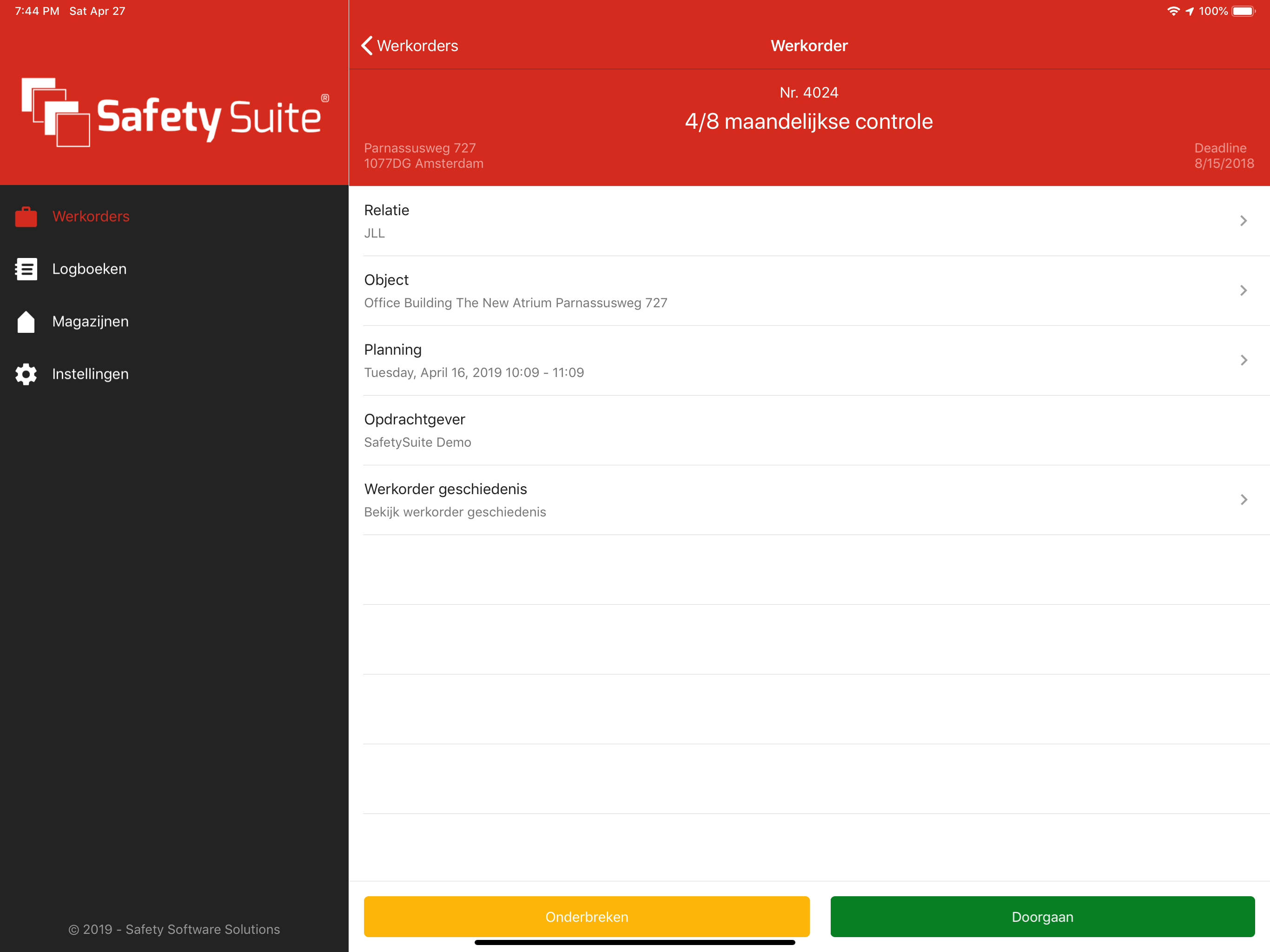This screenshot has height=952, width=1270.
Task: Tap the home indicator bar
Action: click(635, 942)
